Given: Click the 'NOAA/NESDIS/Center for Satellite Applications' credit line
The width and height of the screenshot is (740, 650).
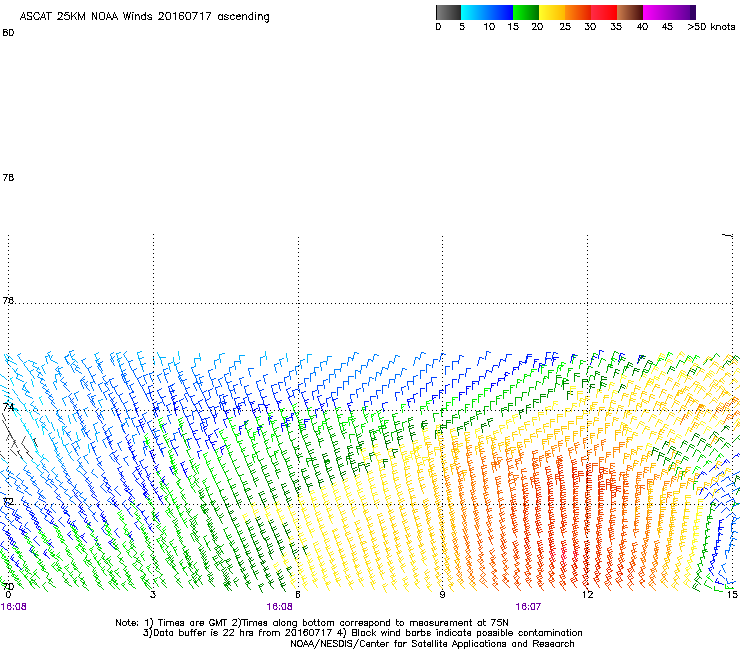Looking at the screenshot, I should tap(432, 644).
